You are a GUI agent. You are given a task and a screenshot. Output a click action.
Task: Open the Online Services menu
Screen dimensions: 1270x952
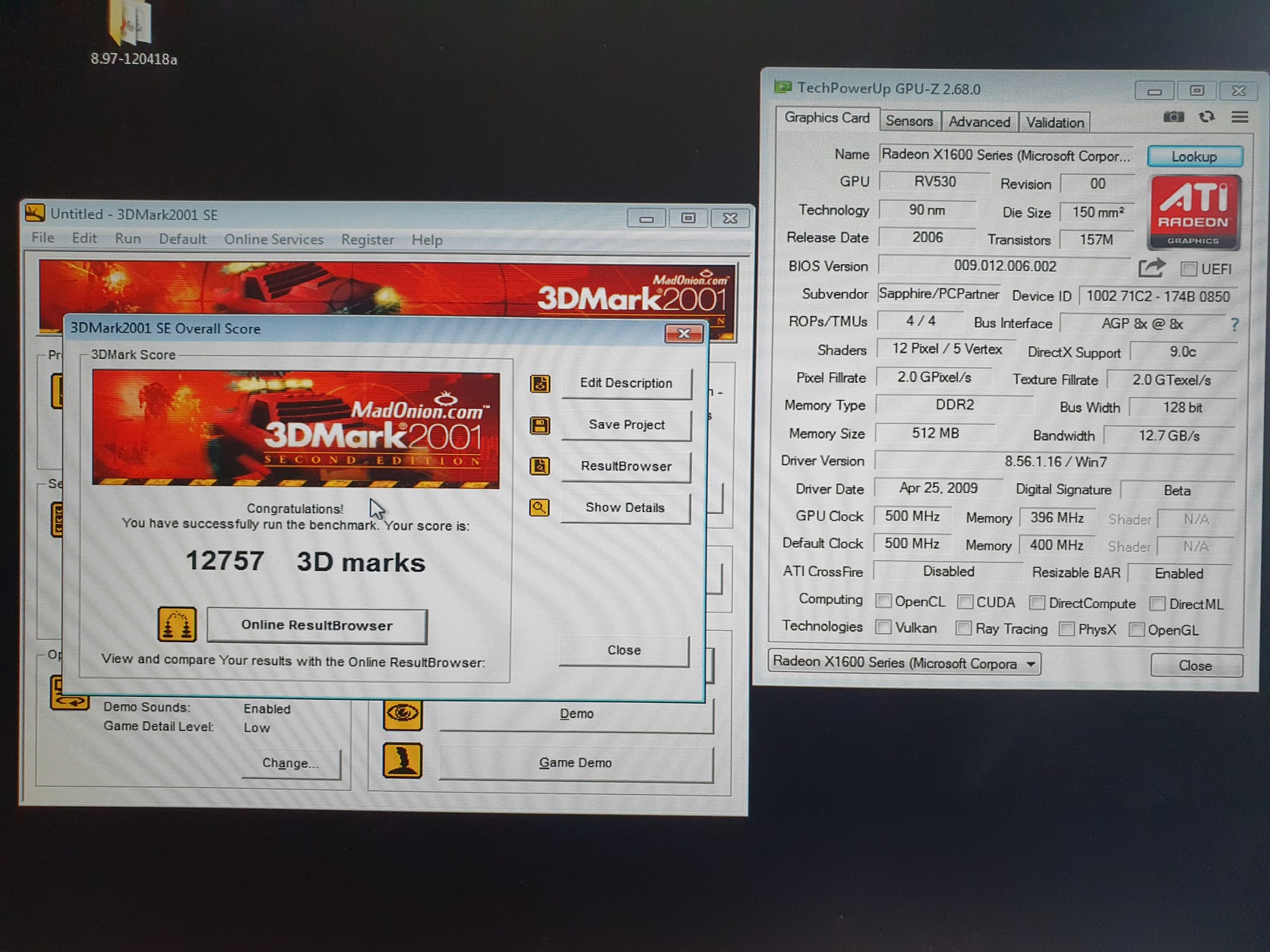(x=273, y=239)
